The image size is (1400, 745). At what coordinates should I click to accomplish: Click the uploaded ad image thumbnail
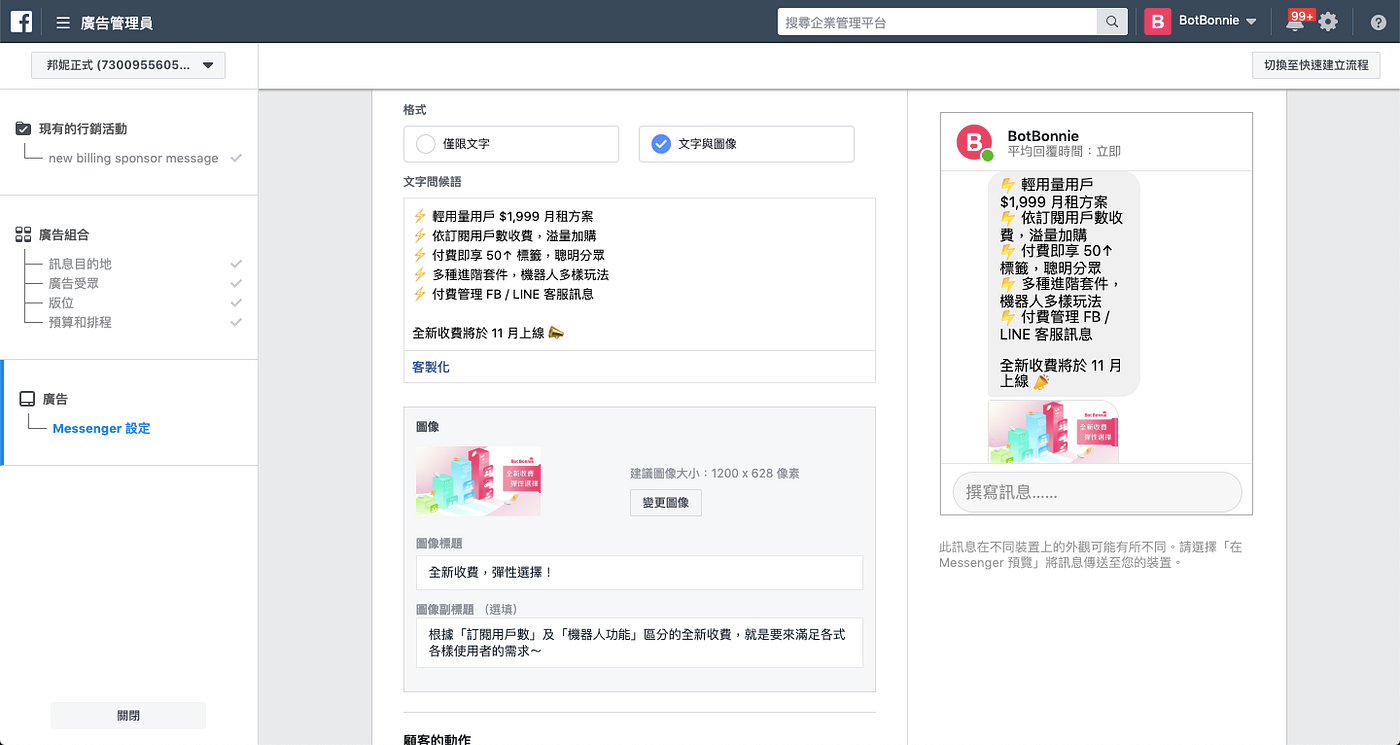pos(478,481)
